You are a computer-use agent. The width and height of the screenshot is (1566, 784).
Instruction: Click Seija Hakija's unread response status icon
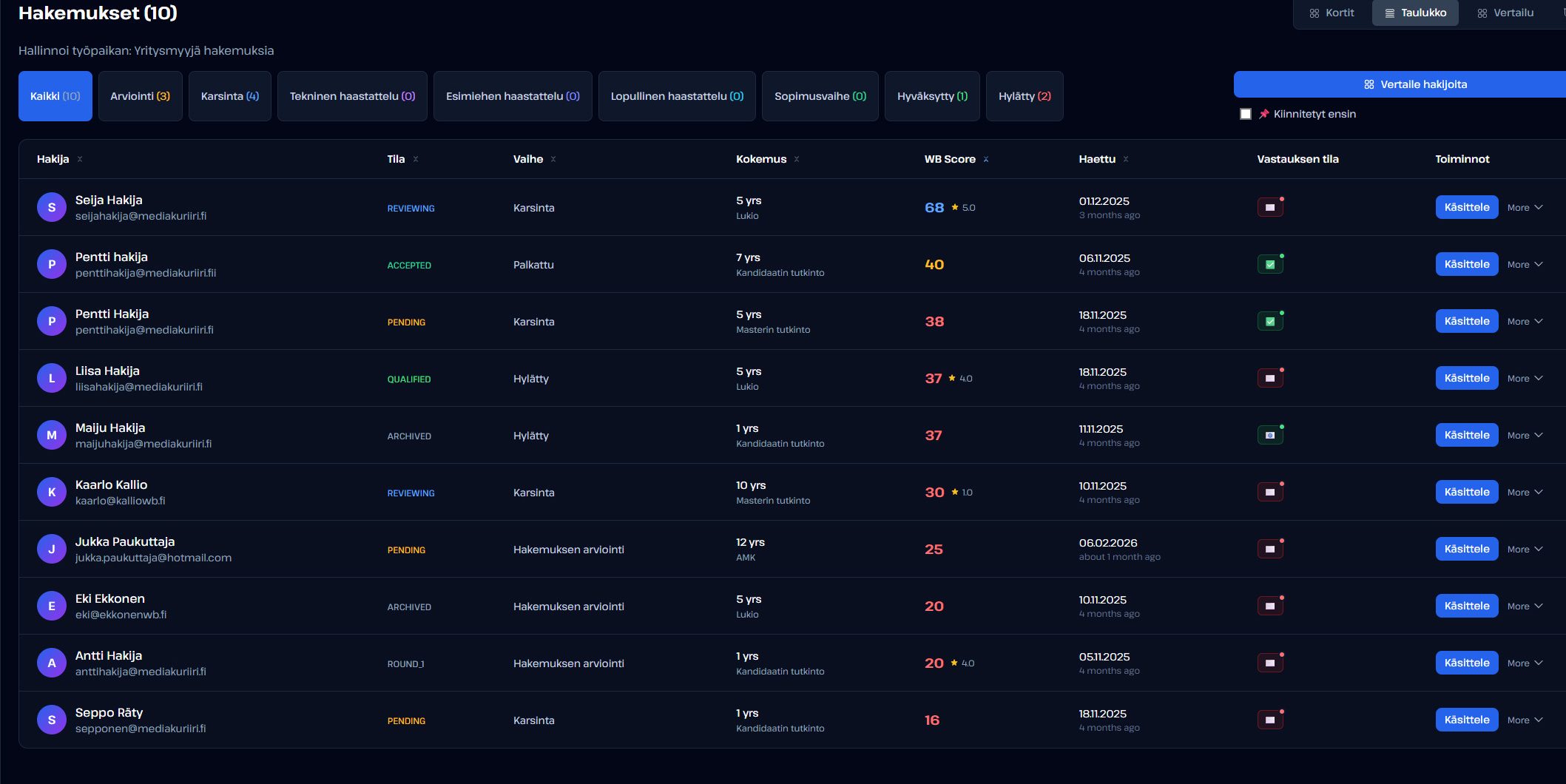tap(1270, 208)
